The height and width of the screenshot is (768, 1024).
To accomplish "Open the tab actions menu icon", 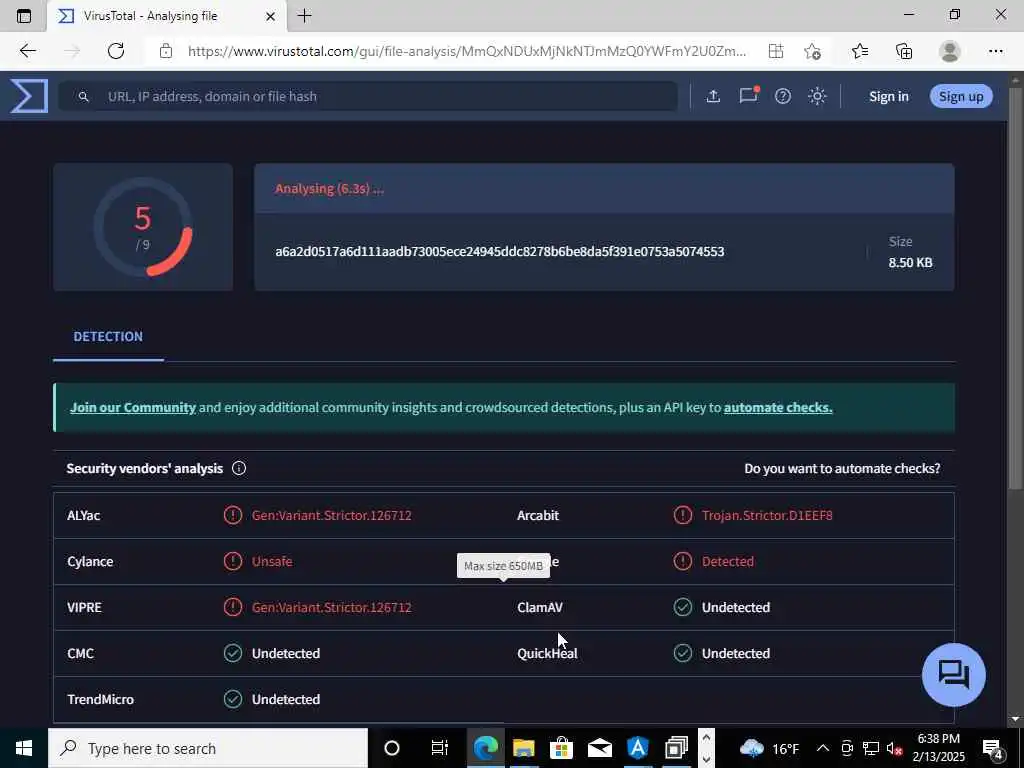I will pyautogui.click(x=24, y=16).
